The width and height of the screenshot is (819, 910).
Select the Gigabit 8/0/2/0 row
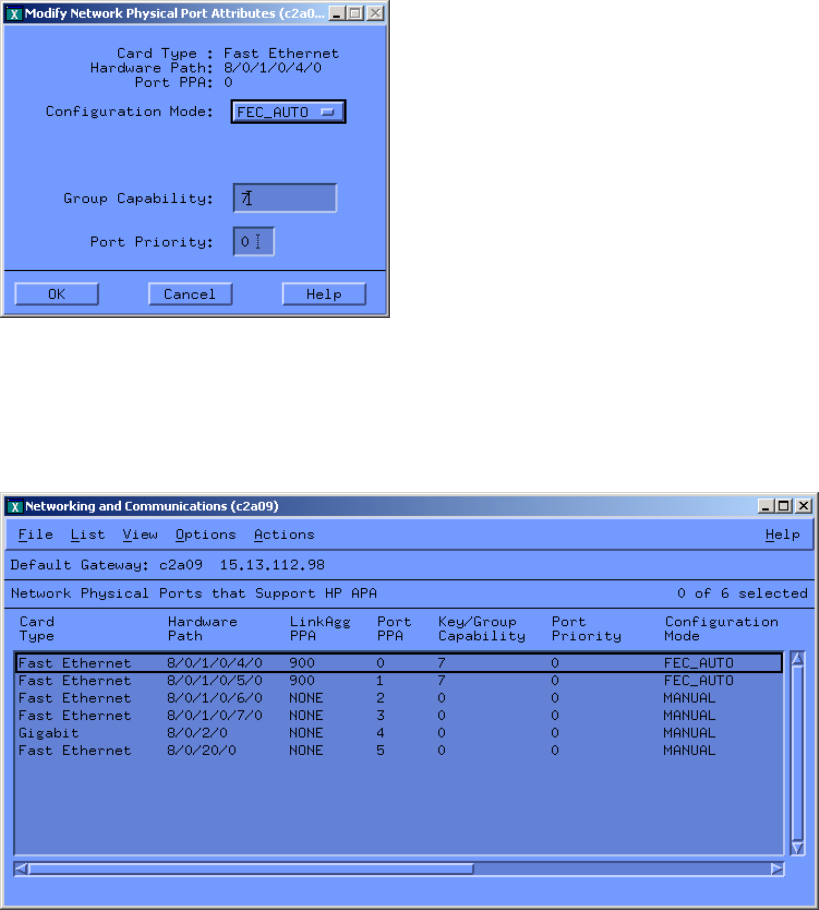(399, 732)
